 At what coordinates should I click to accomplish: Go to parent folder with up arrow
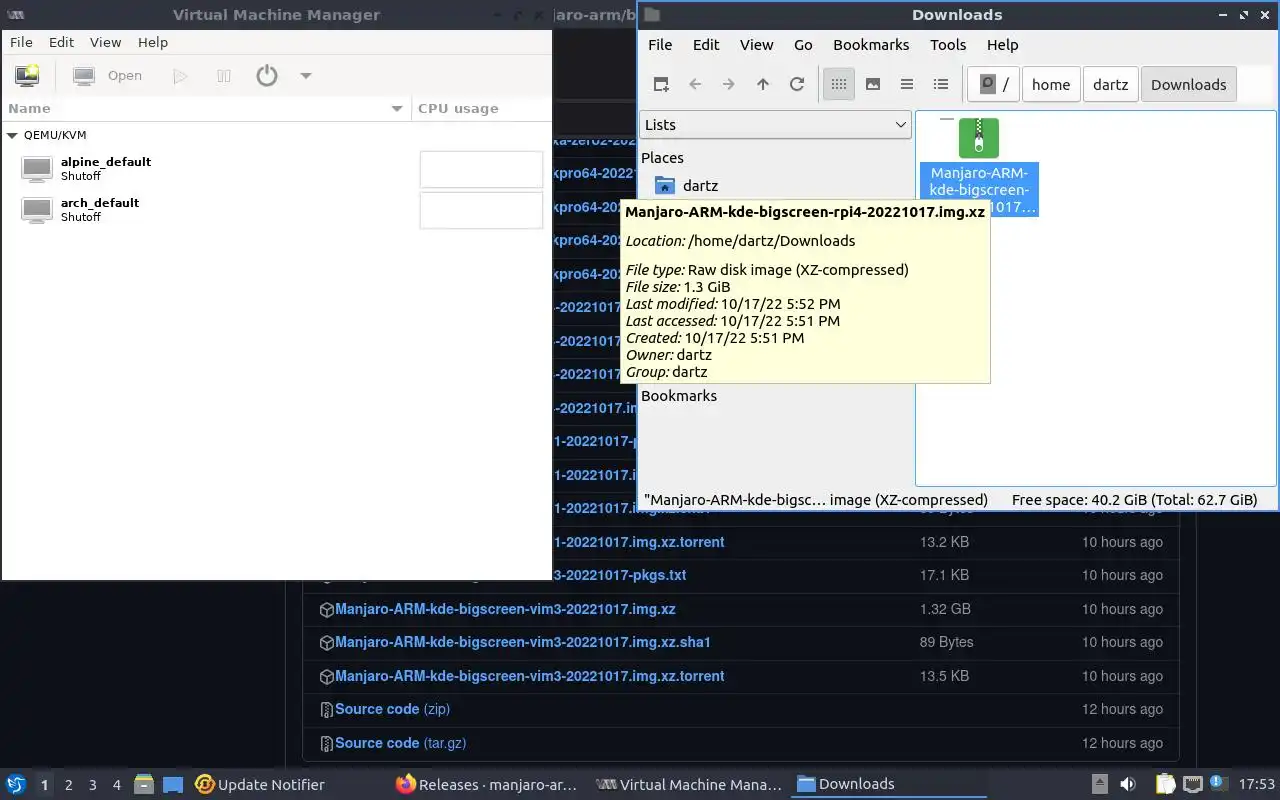click(763, 84)
